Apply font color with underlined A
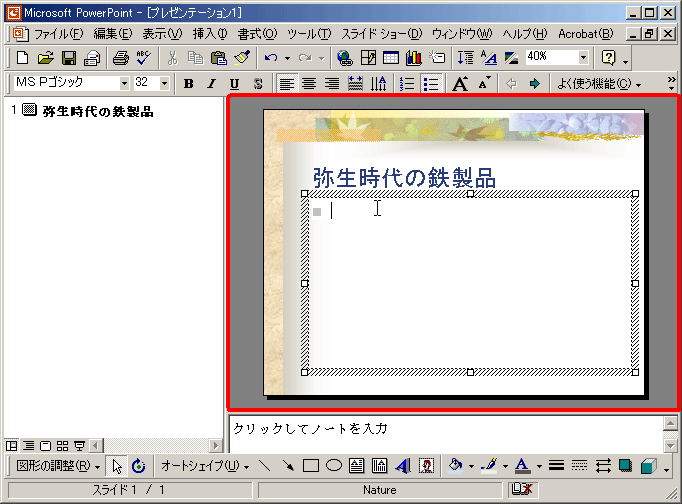Image resolution: width=682 pixels, height=504 pixels. coord(523,466)
